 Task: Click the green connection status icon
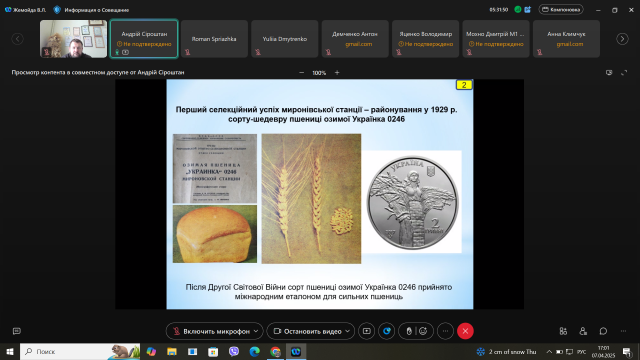518,9
